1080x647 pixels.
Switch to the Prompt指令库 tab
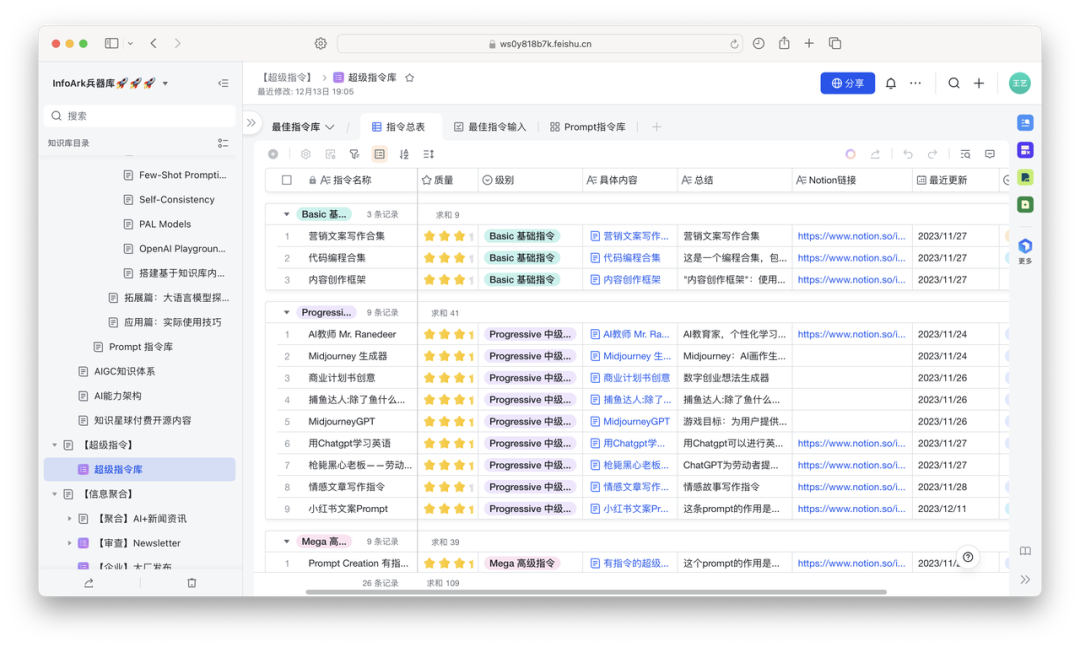click(x=587, y=127)
